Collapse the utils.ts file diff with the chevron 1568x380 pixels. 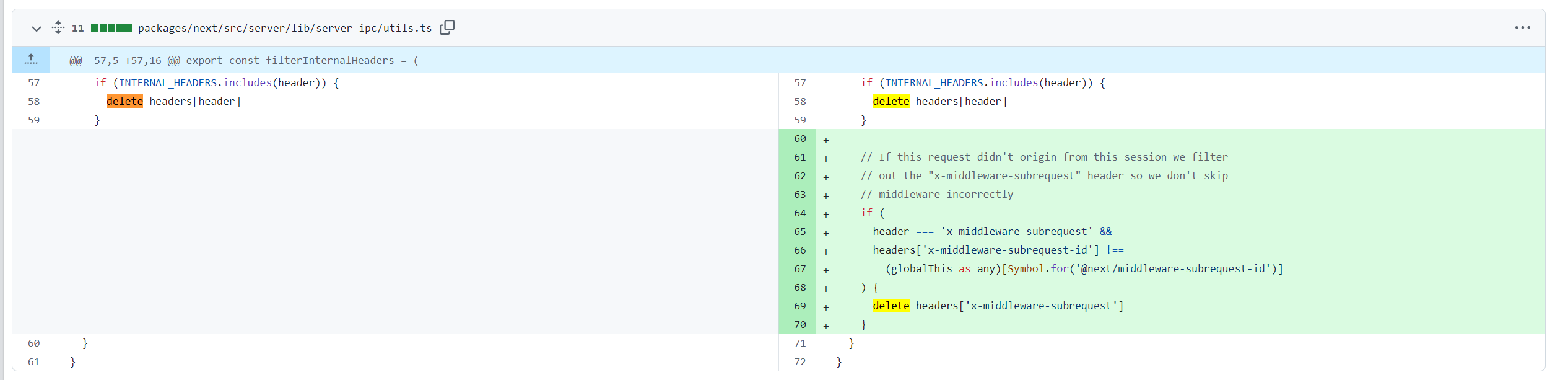pos(37,29)
